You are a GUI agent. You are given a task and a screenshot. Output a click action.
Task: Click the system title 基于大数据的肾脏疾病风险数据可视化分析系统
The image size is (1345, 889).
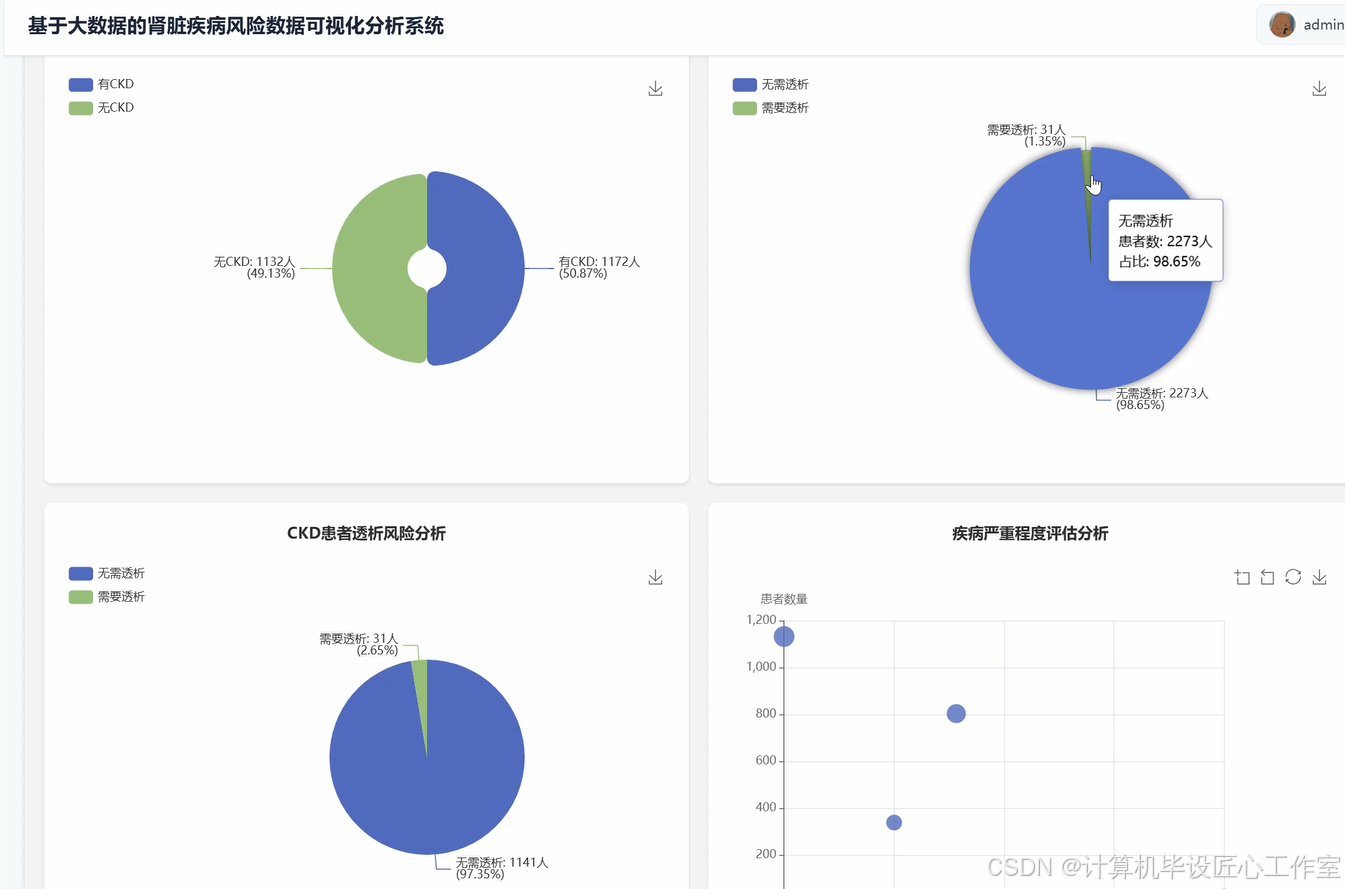[x=235, y=26]
